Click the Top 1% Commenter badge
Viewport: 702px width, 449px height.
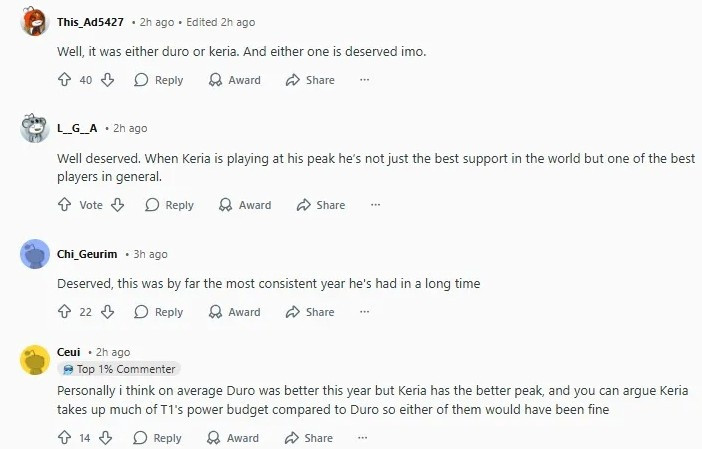pos(119,369)
